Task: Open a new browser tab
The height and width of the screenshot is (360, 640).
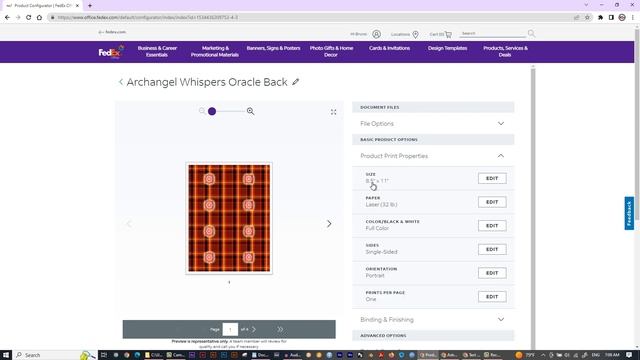Action: (90, 6)
